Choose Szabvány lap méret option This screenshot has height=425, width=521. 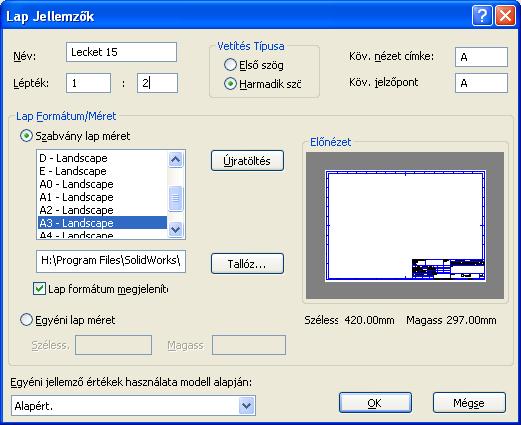(26, 136)
